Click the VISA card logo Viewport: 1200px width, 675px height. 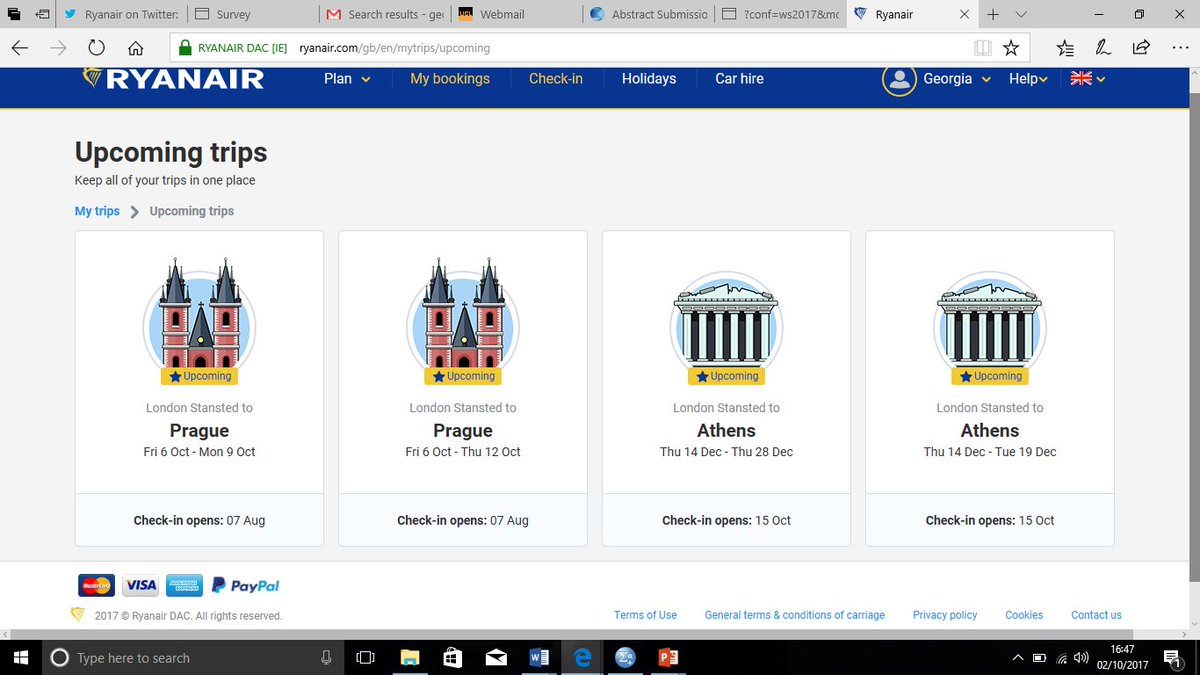coord(141,586)
